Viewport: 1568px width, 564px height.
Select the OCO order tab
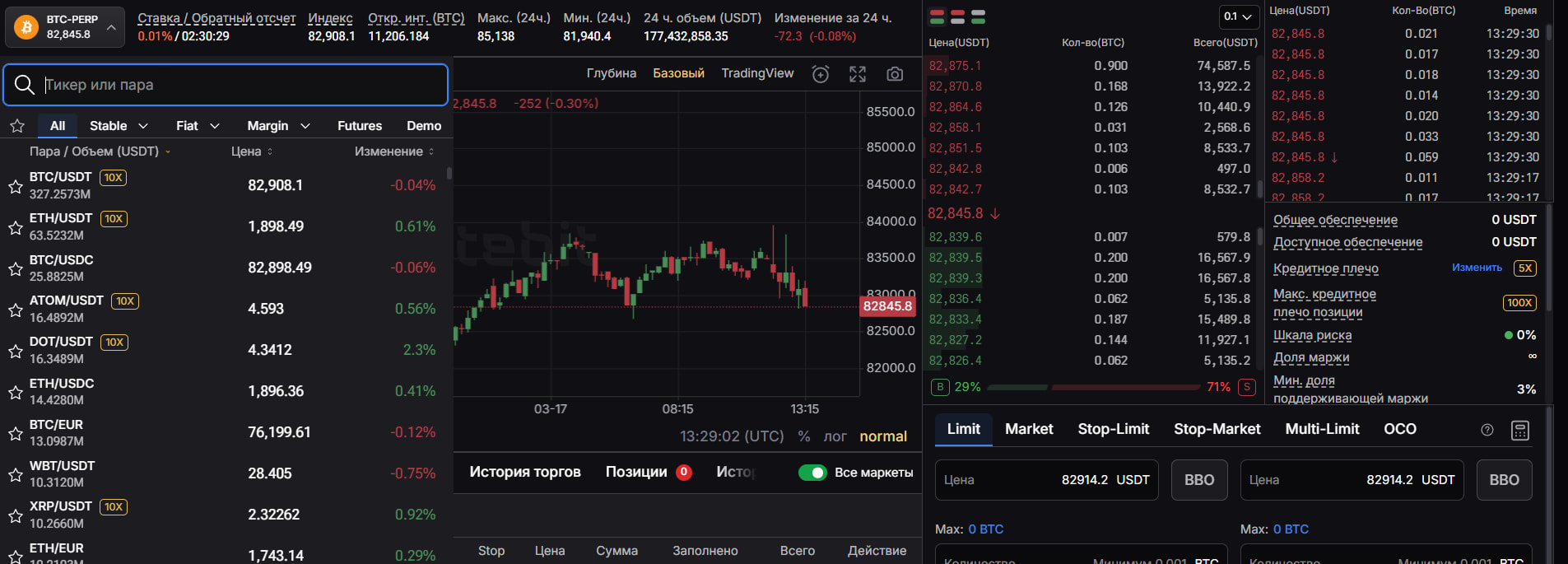click(x=1400, y=429)
